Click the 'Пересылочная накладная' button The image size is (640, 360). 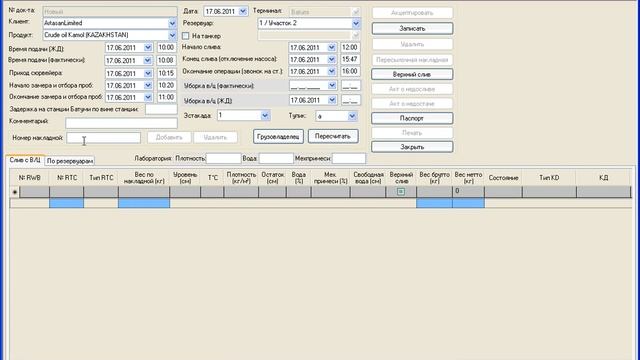pos(412,60)
